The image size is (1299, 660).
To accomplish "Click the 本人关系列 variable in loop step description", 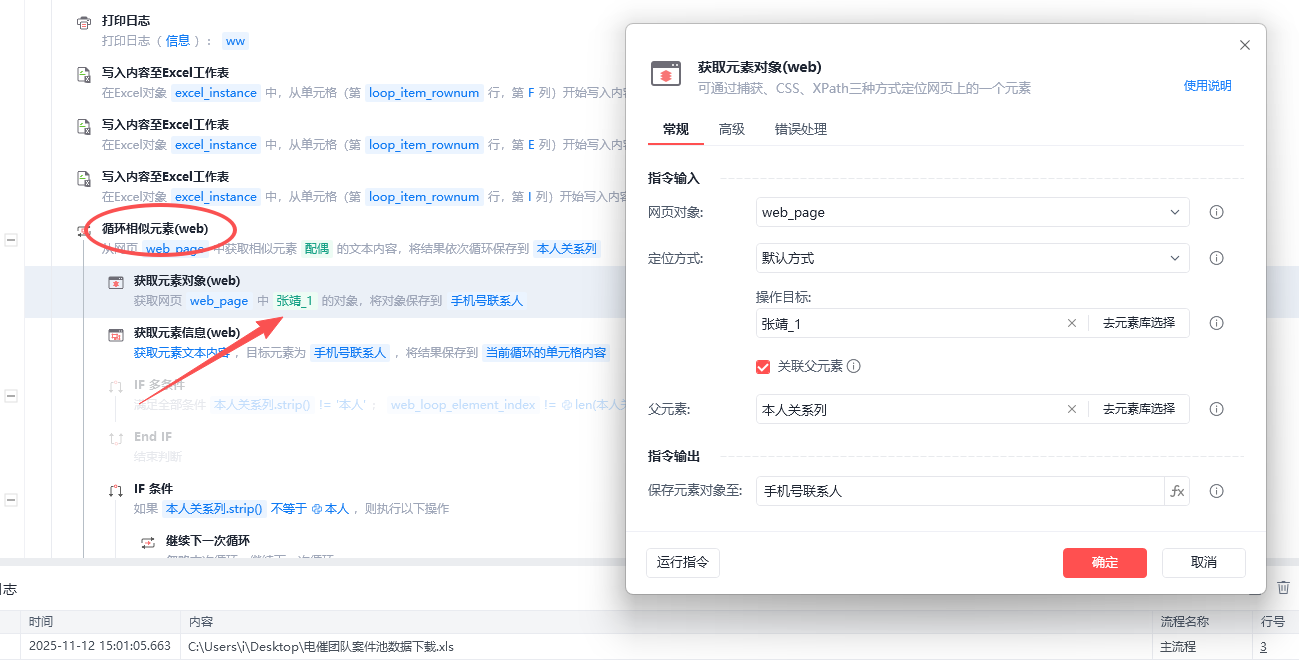I will (x=566, y=248).
